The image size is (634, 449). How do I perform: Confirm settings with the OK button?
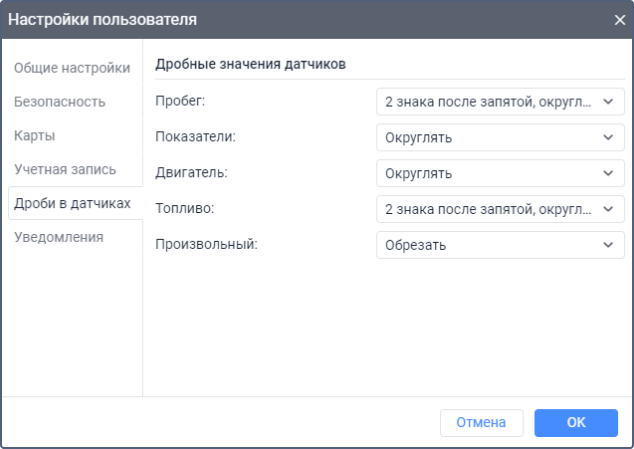tap(575, 422)
